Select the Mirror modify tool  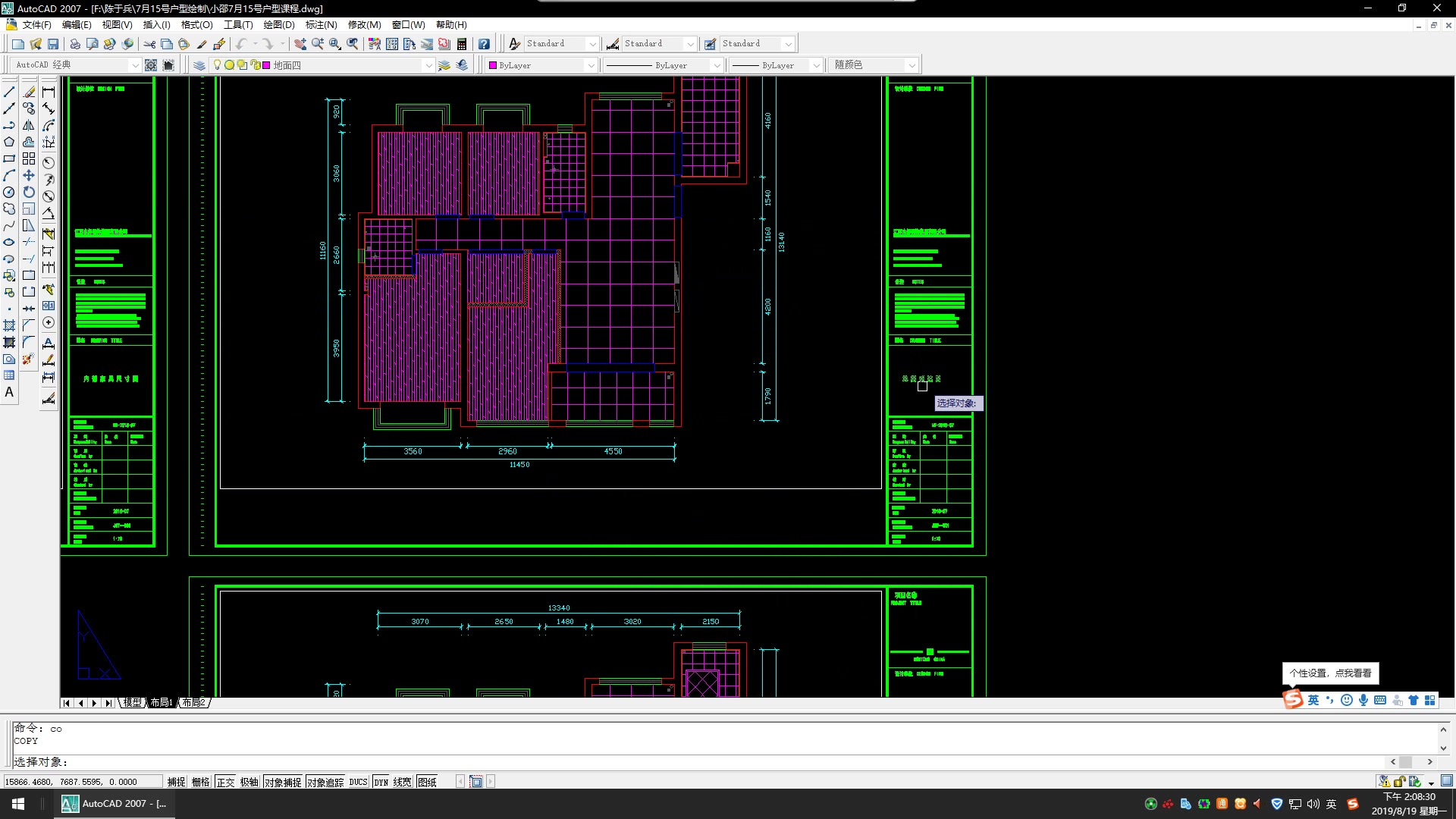tap(29, 125)
